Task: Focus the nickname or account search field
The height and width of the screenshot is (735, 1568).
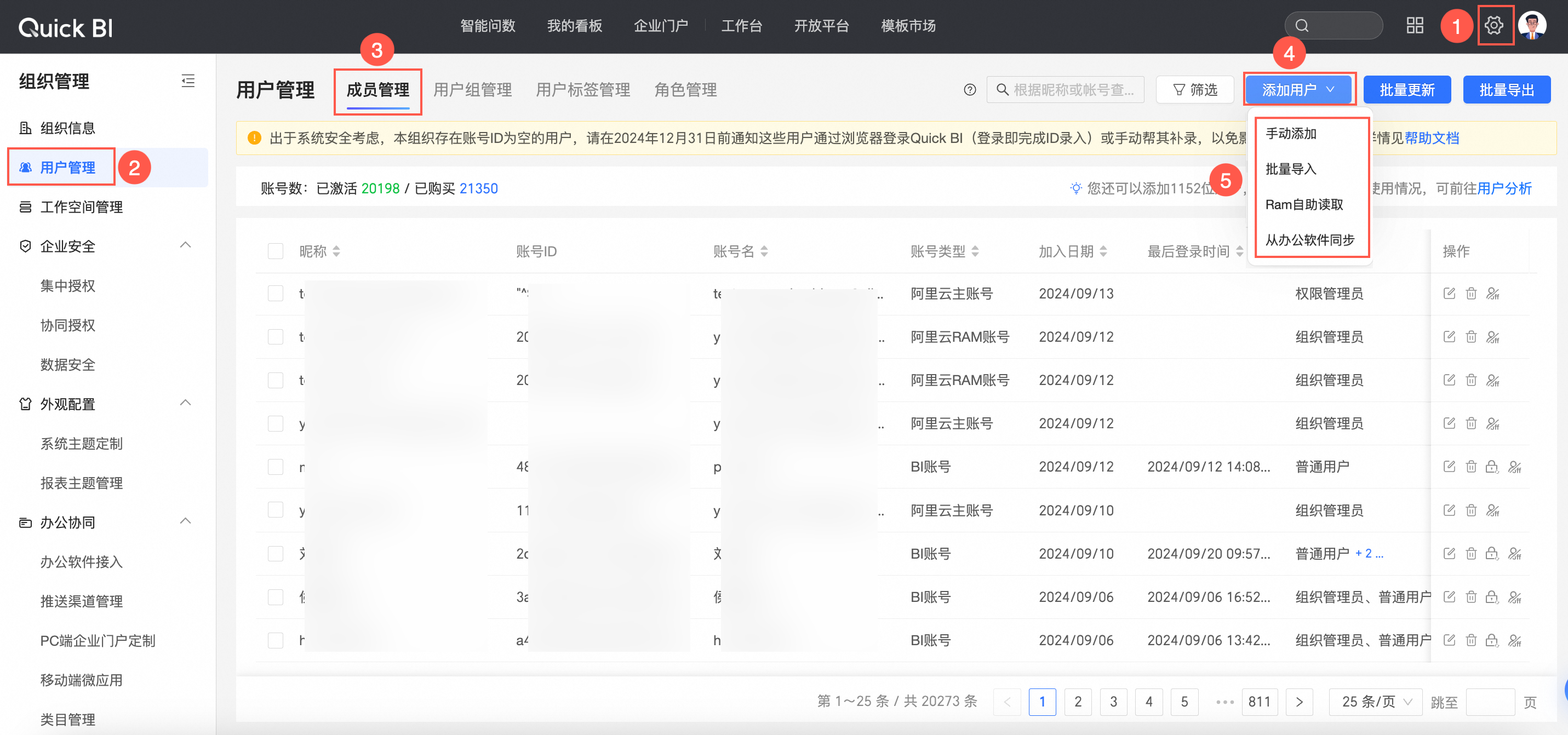Action: pyautogui.click(x=1065, y=90)
